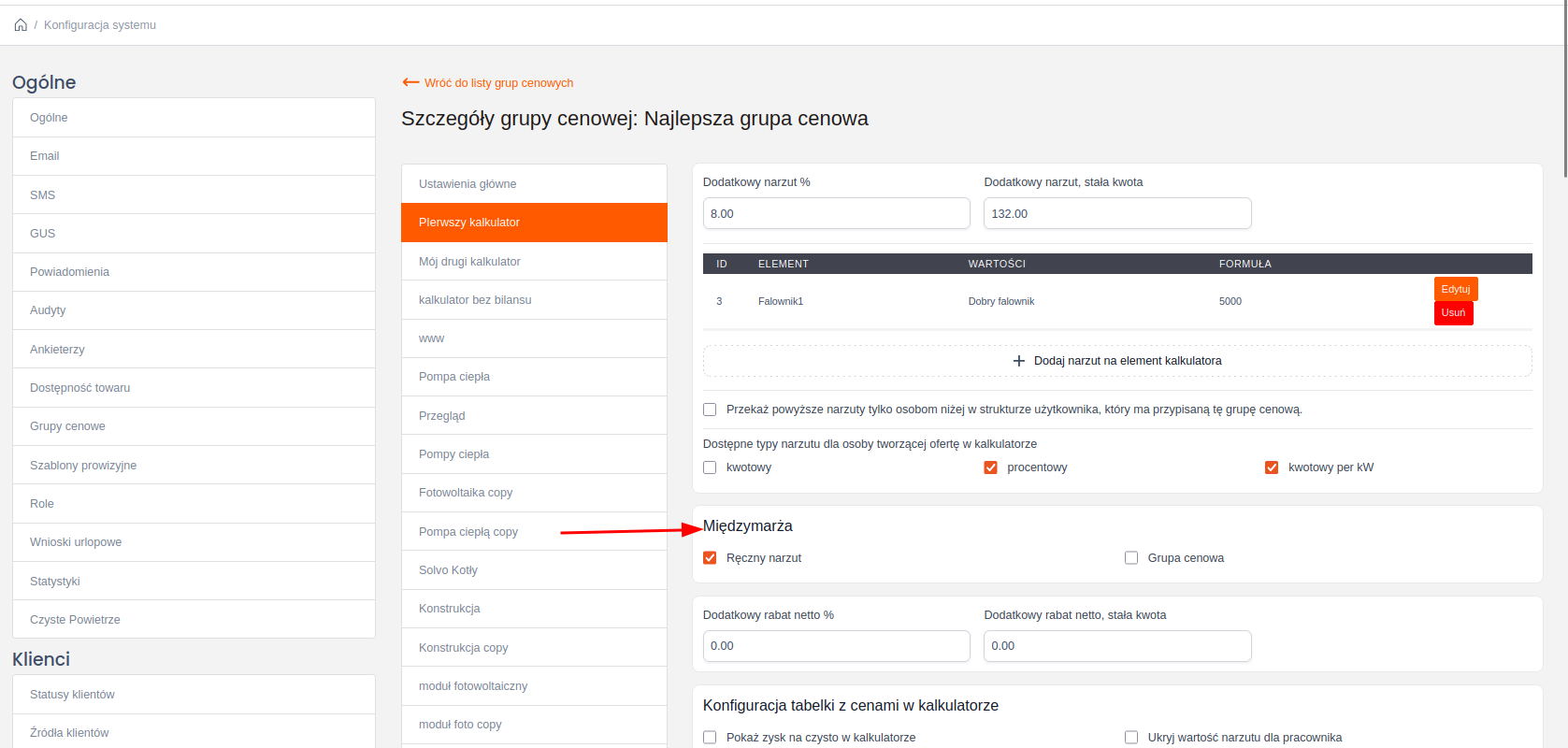Uncheck the 'kwotowy per kW' checkbox

(1272, 467)
